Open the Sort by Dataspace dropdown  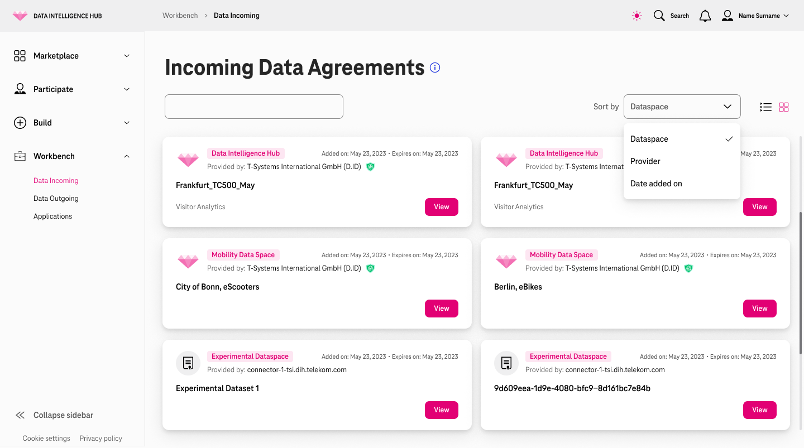pos(681,107)
